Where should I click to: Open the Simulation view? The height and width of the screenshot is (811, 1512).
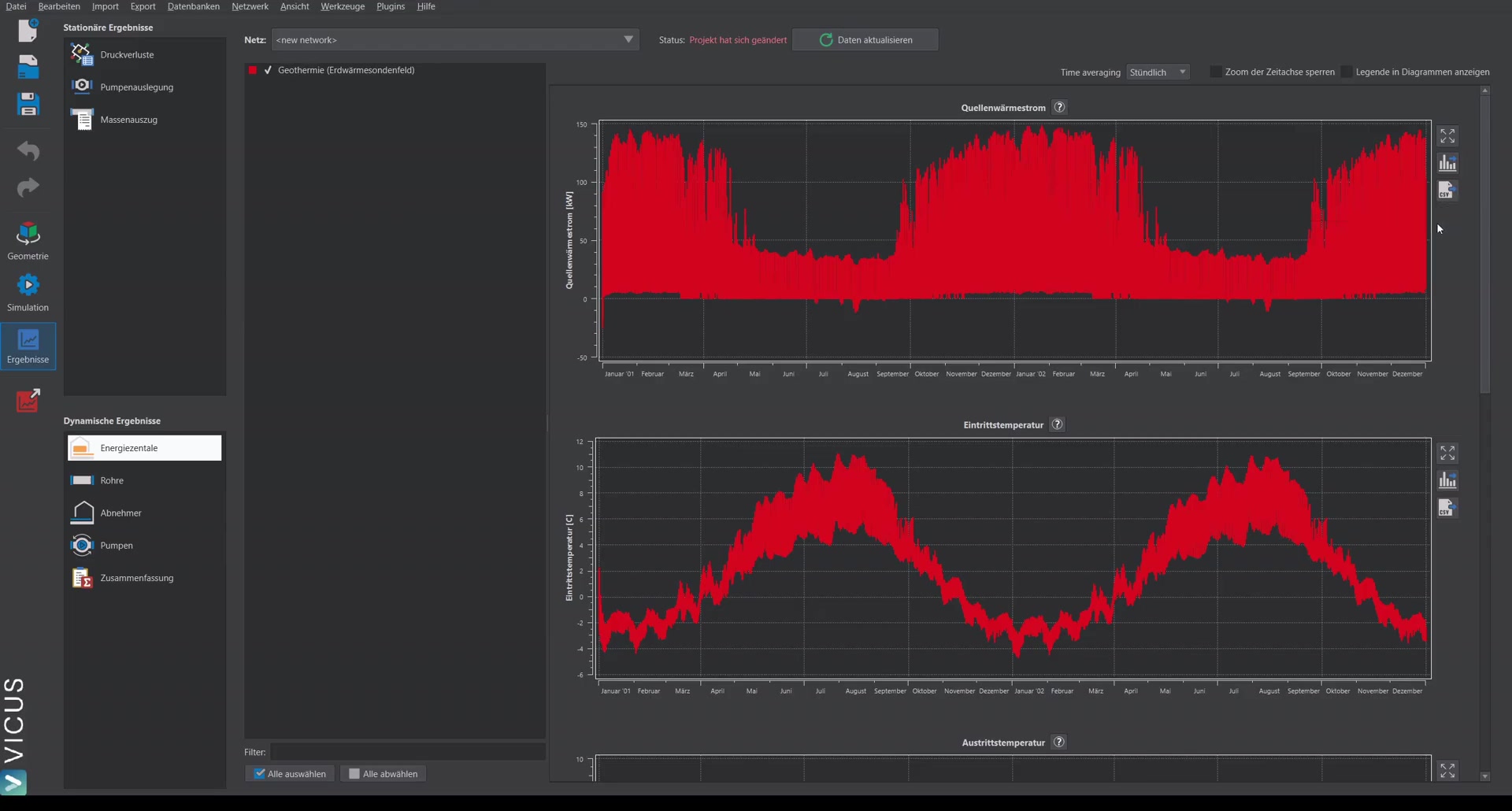tap(28, 292)
